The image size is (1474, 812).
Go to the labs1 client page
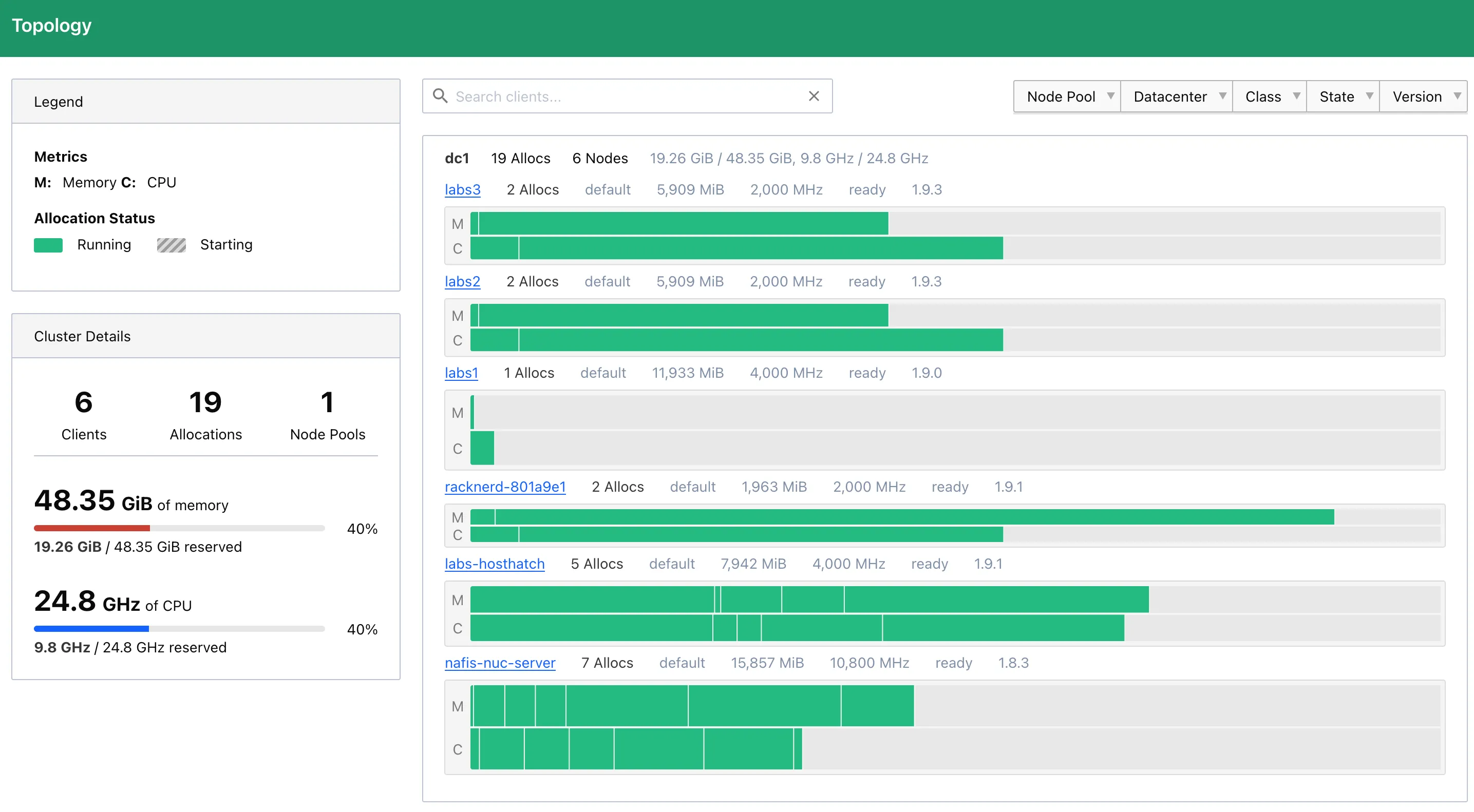[461, 373]
